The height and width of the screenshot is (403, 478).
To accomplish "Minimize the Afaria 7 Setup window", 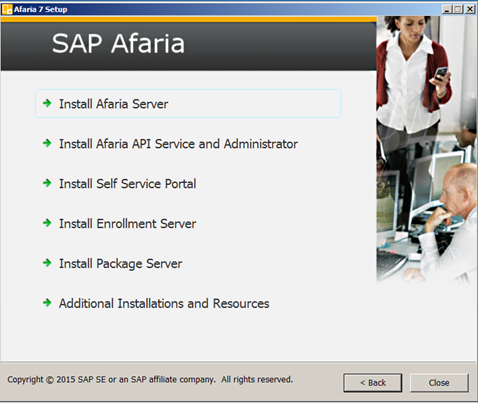I will tap(447, 9).
